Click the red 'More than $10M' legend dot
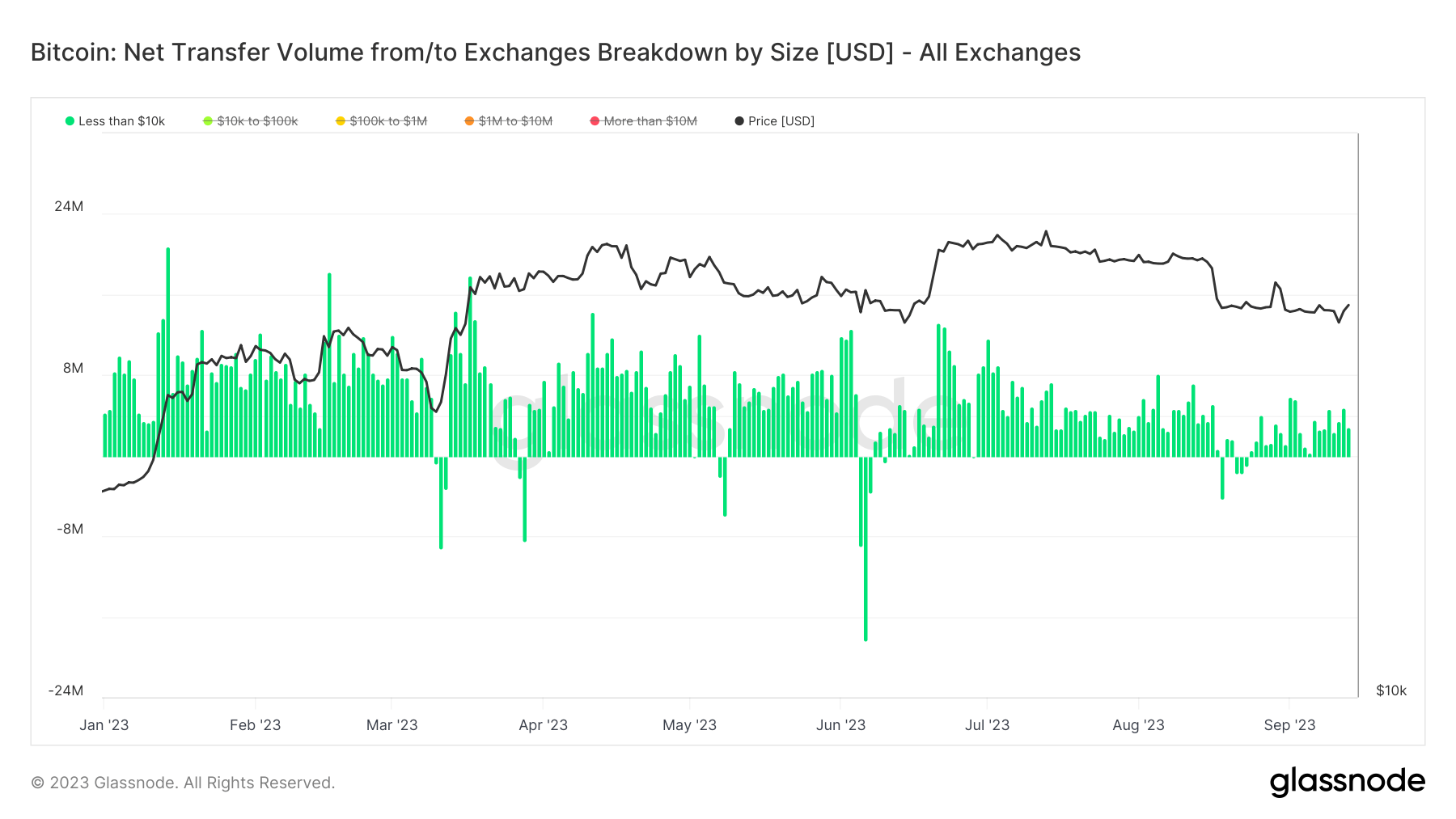Viewport: 1456px width, 819px height. point(595,121)
